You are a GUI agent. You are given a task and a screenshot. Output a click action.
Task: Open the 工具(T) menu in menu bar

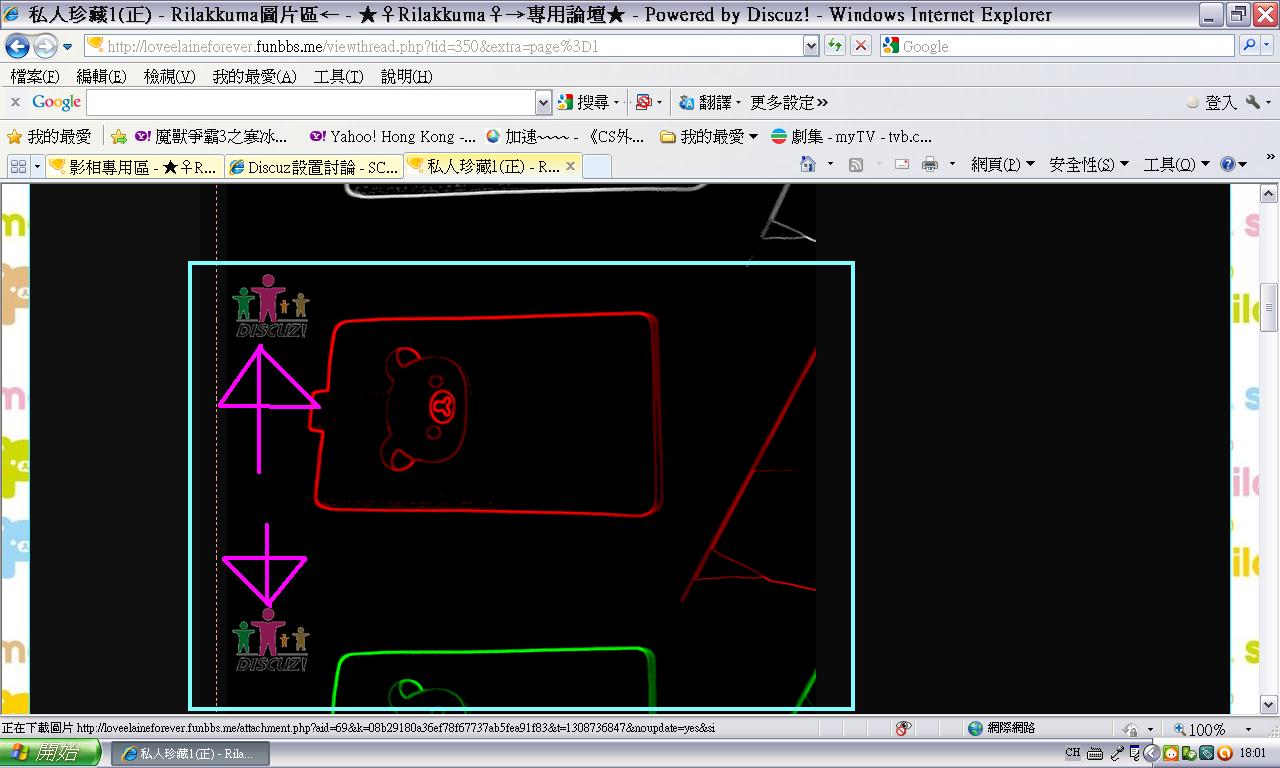[x=338, y=77]
